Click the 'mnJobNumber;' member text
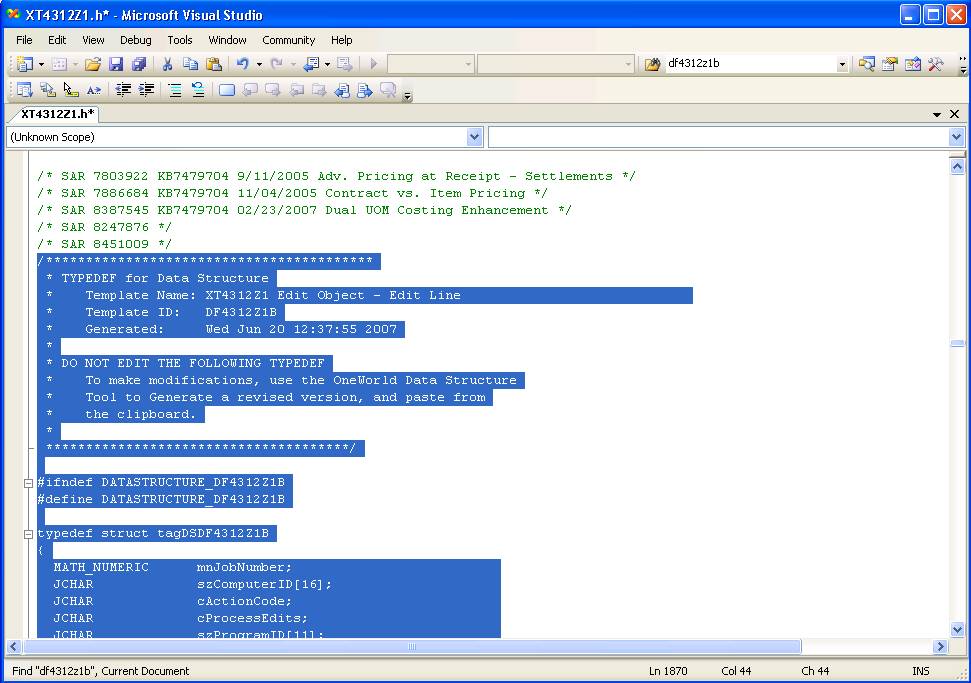The image size is (971, 683). point(244,567)
